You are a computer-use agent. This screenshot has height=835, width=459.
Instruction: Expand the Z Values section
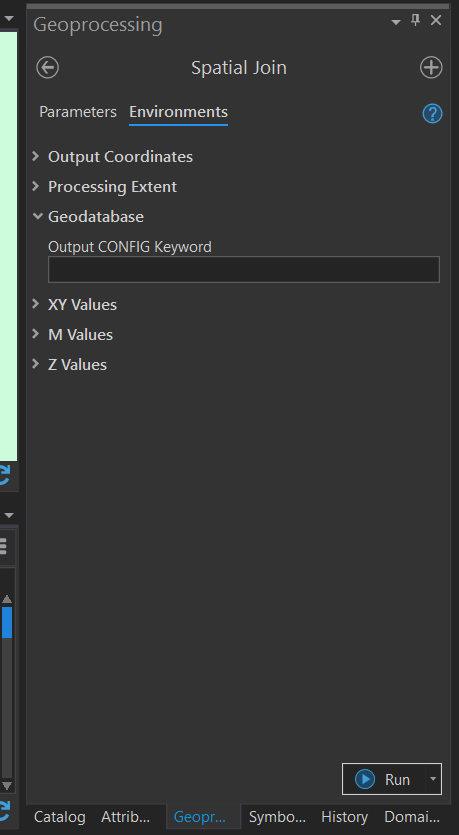tap(70, 365)
